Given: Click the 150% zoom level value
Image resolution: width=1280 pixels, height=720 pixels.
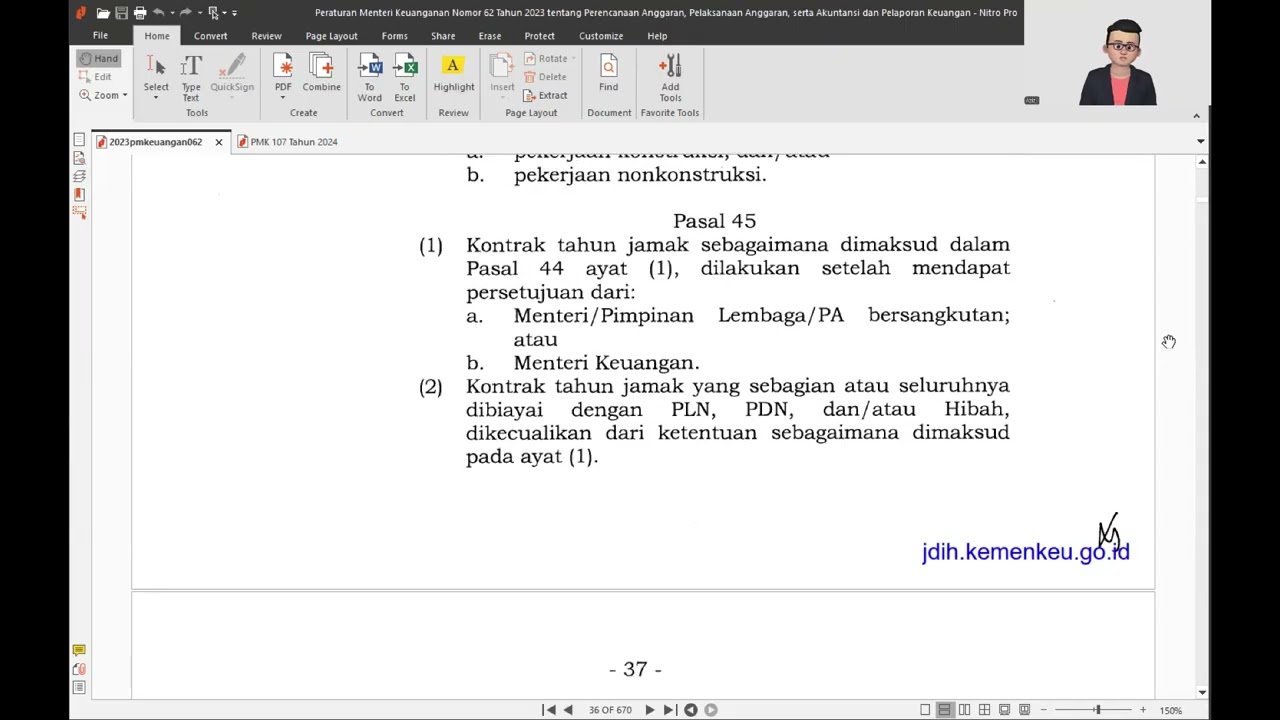Looking at the screenshot, I should (1171, 710).
